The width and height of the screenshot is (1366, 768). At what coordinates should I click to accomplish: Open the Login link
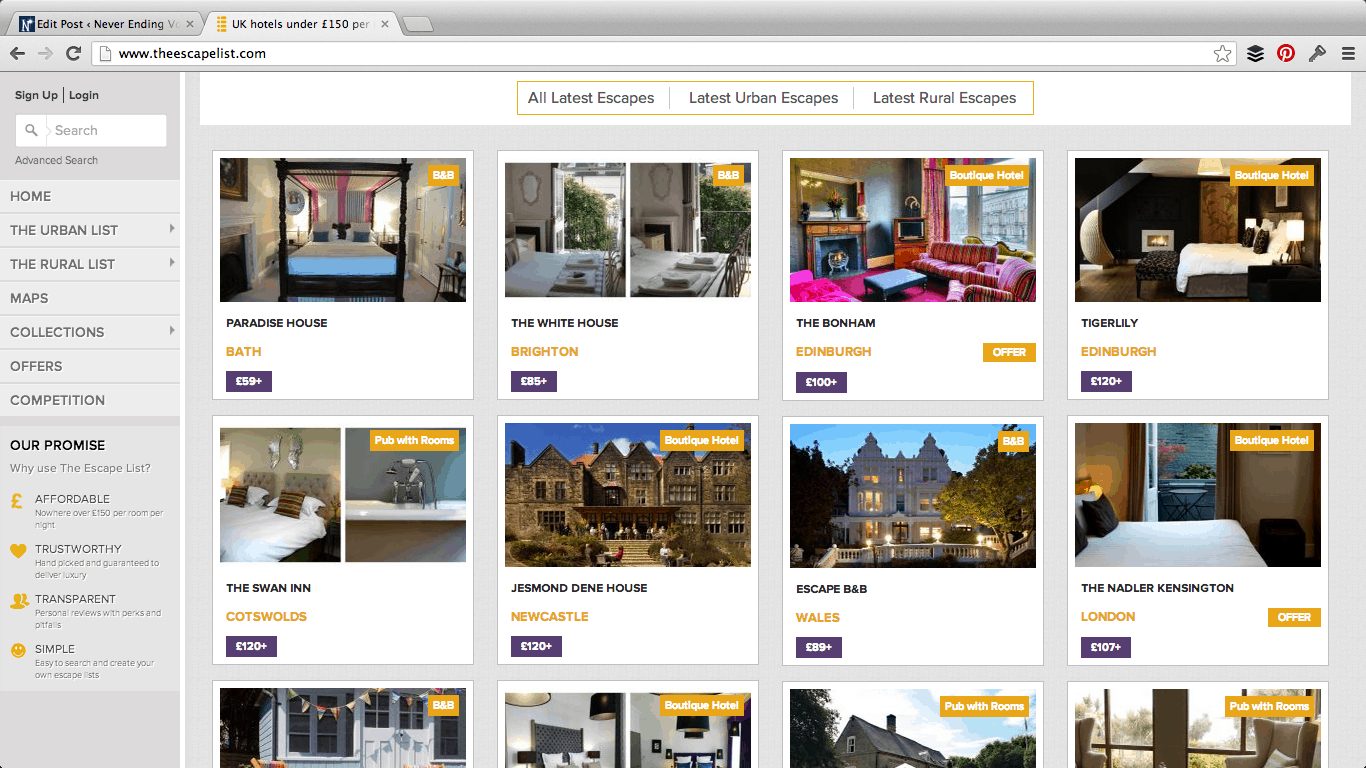pos(84,95)
